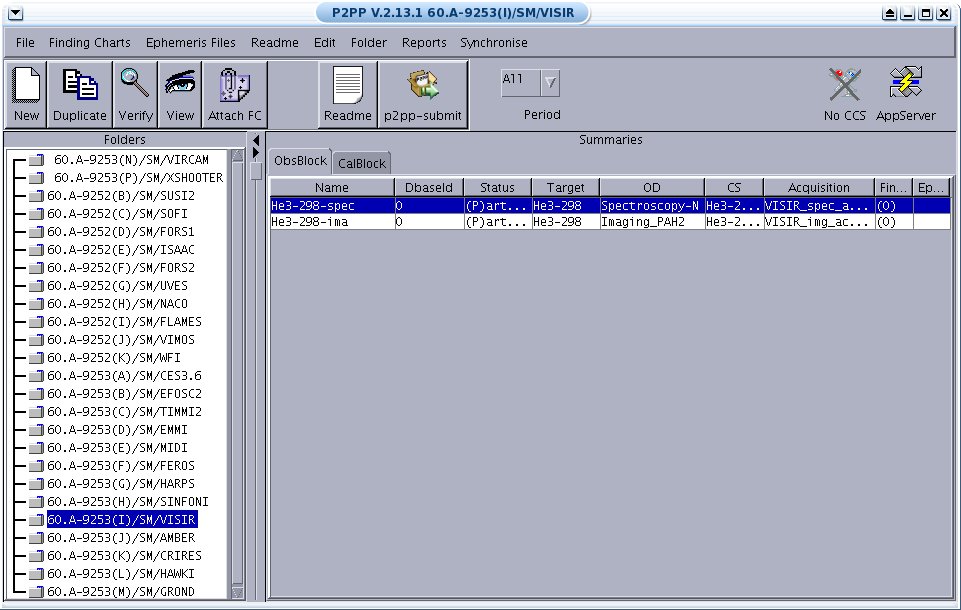Open the Ephemeris Files menu
This screenshot has width=961, height=610.
pyautogui.click(x=191, y=42)
